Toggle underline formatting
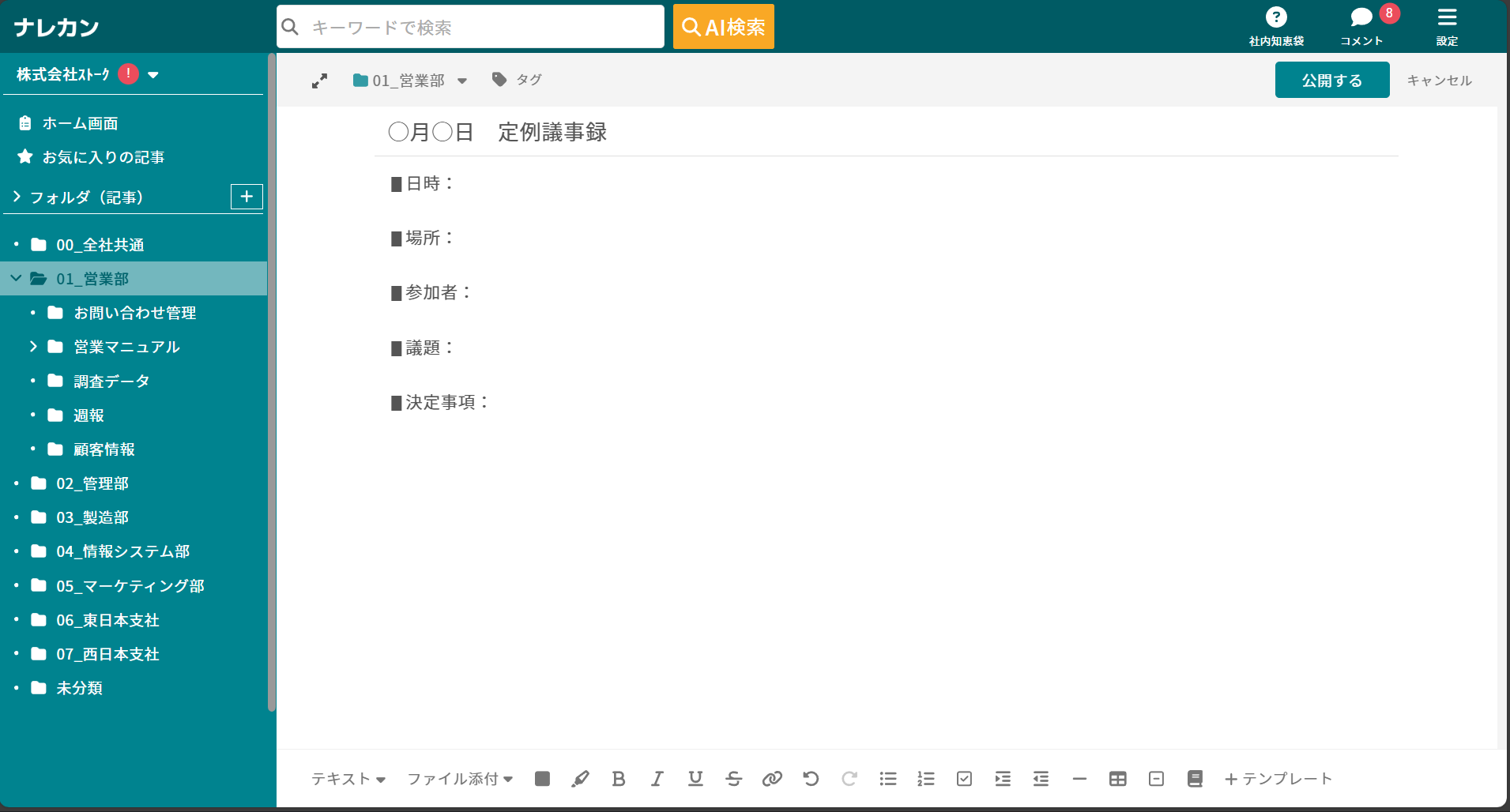 tap(695, 779)
